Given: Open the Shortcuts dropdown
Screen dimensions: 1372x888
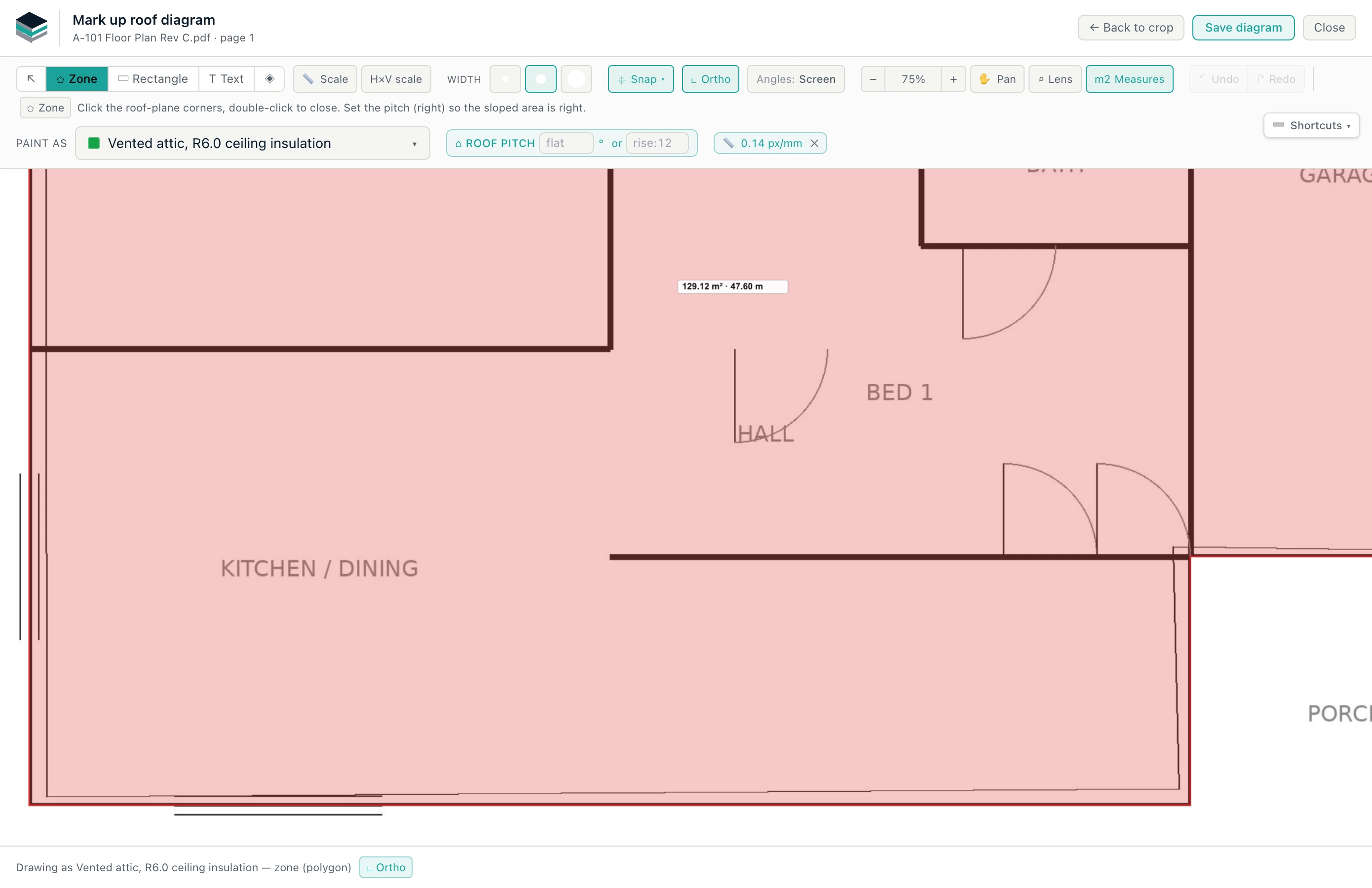Looking at the screenshot, I should coord(1311,126).
